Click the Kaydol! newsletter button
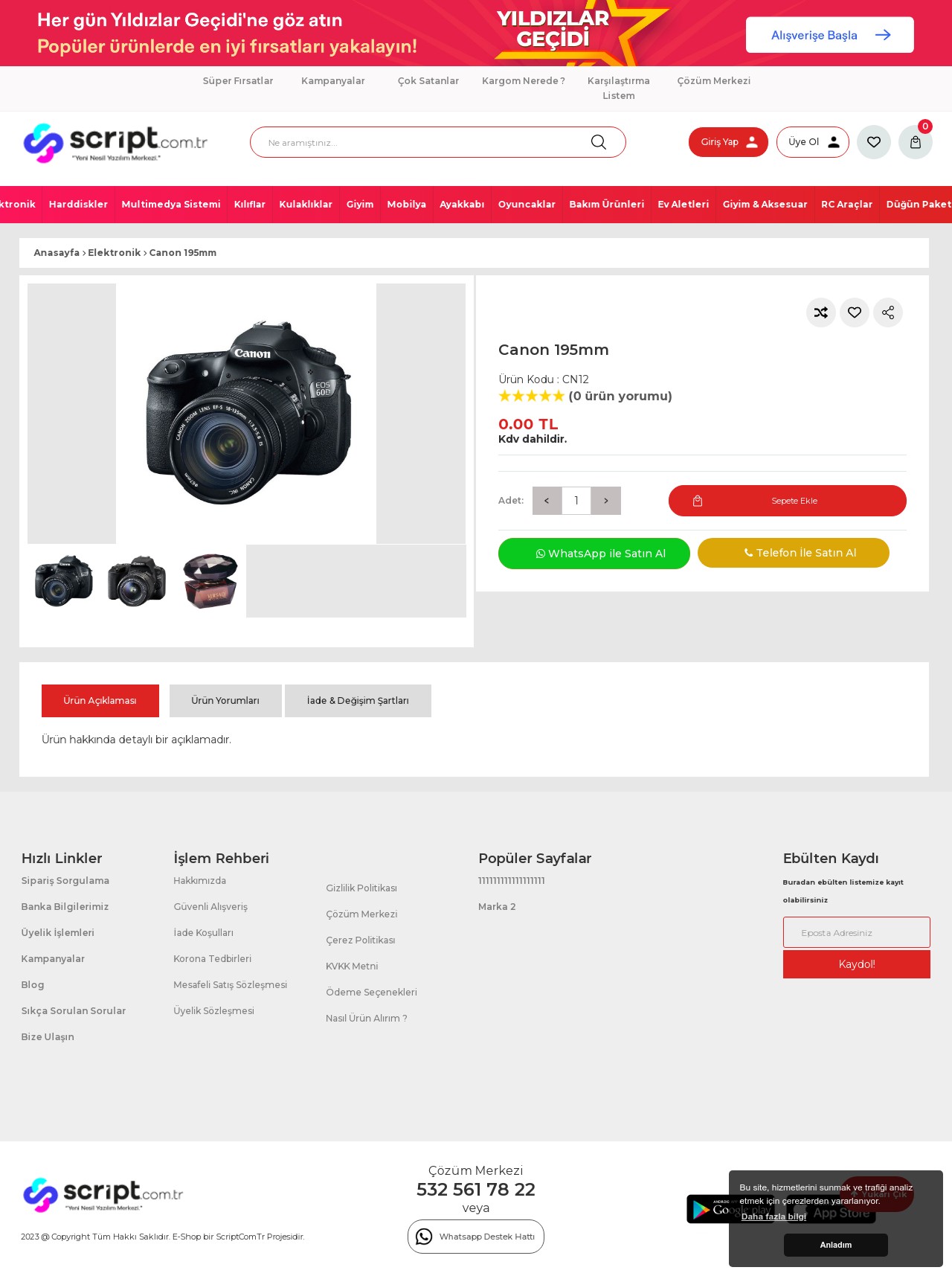Image resolution: width=952 pixels, height=1276 pixels. (857, 964)
